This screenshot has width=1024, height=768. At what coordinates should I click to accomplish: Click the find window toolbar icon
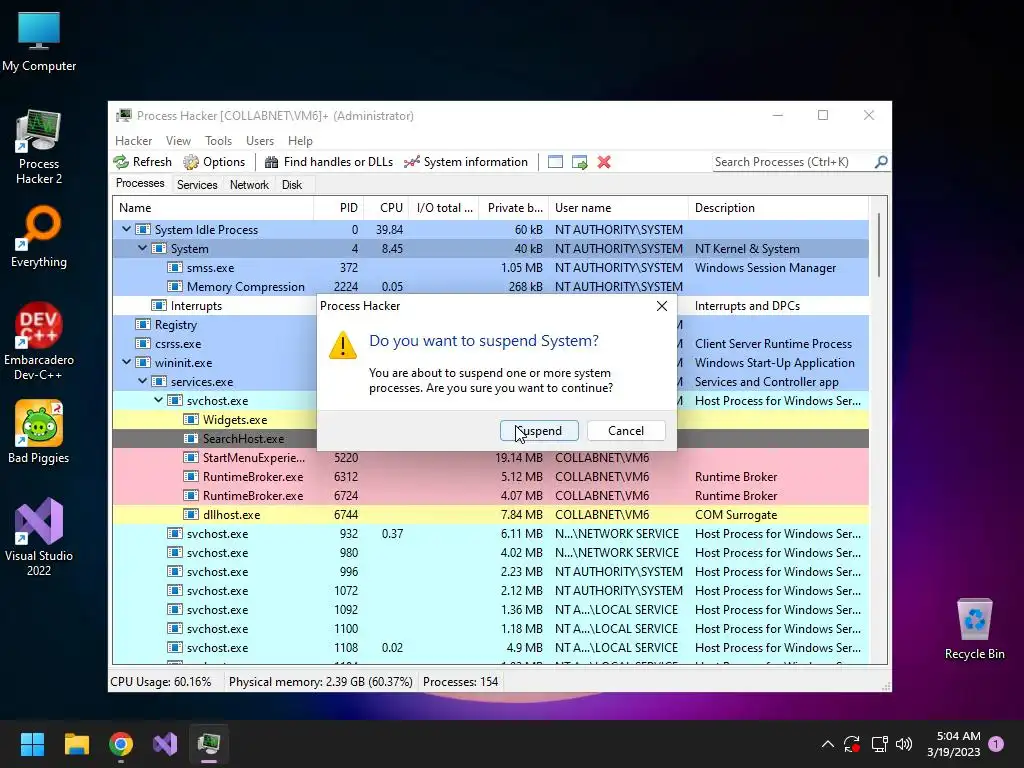[555, 162]
